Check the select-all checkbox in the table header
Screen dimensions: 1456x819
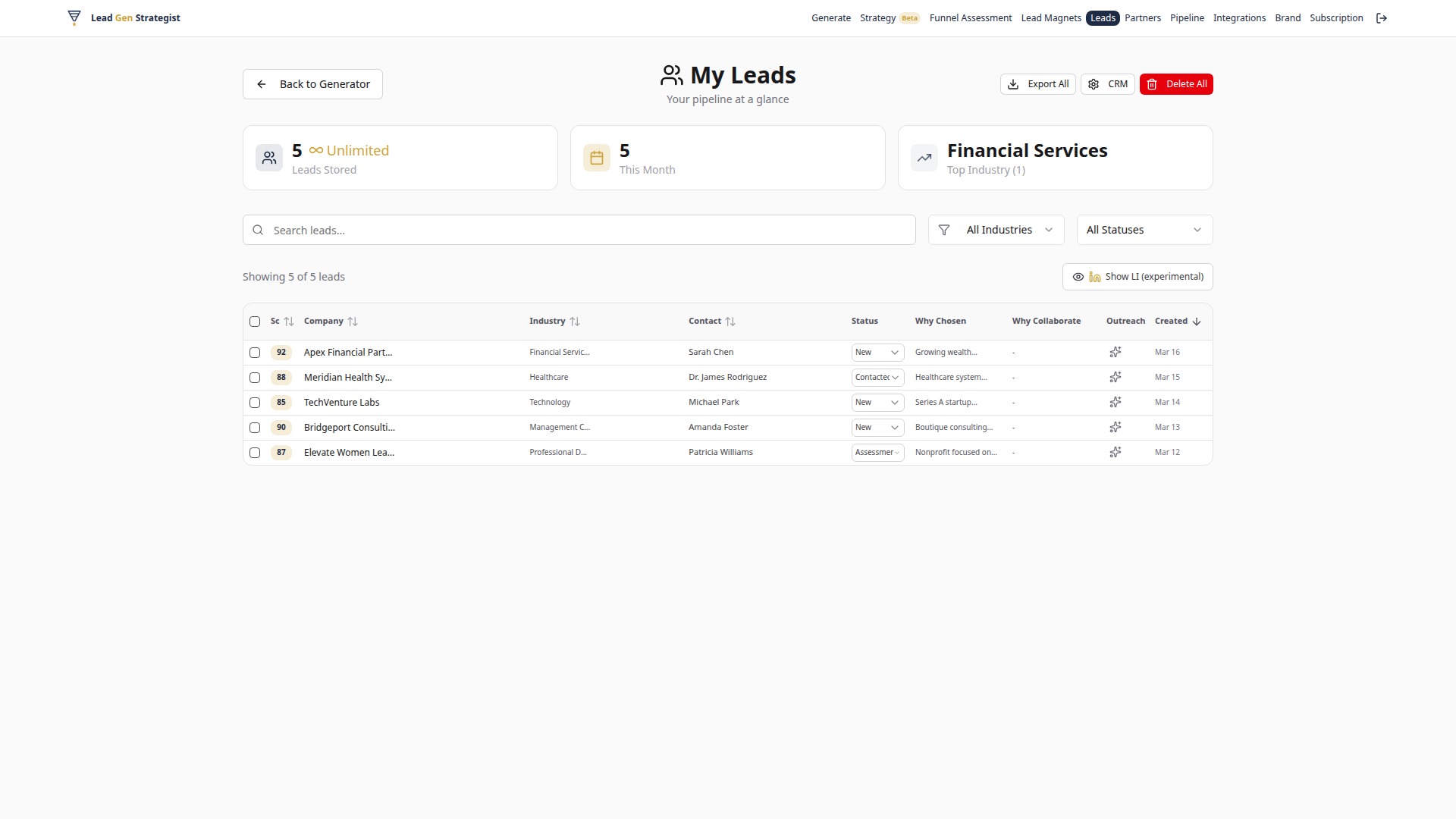pyautogui.click(x=255, y=322)
